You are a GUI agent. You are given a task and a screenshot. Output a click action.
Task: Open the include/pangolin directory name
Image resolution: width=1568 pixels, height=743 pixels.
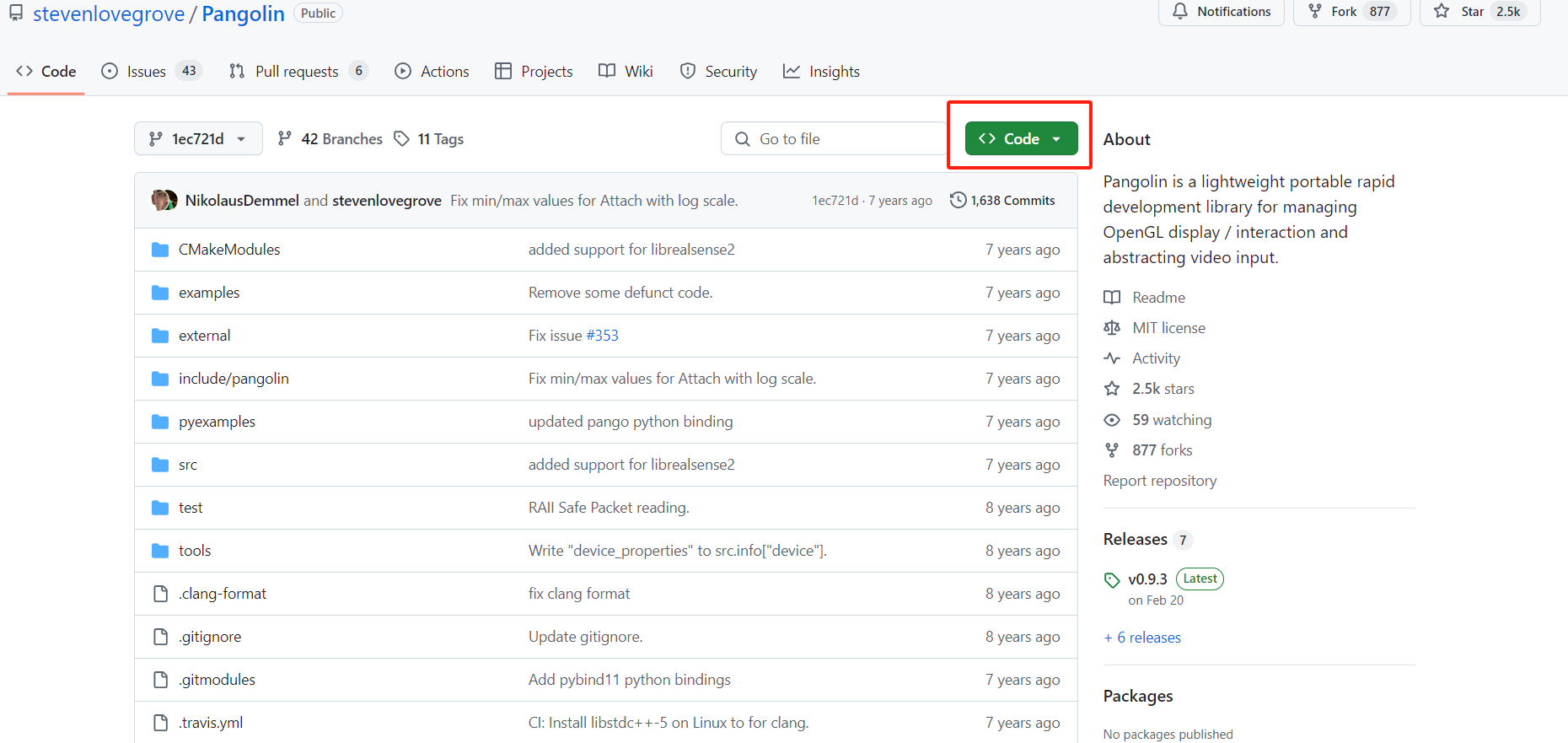coord(234,379)
